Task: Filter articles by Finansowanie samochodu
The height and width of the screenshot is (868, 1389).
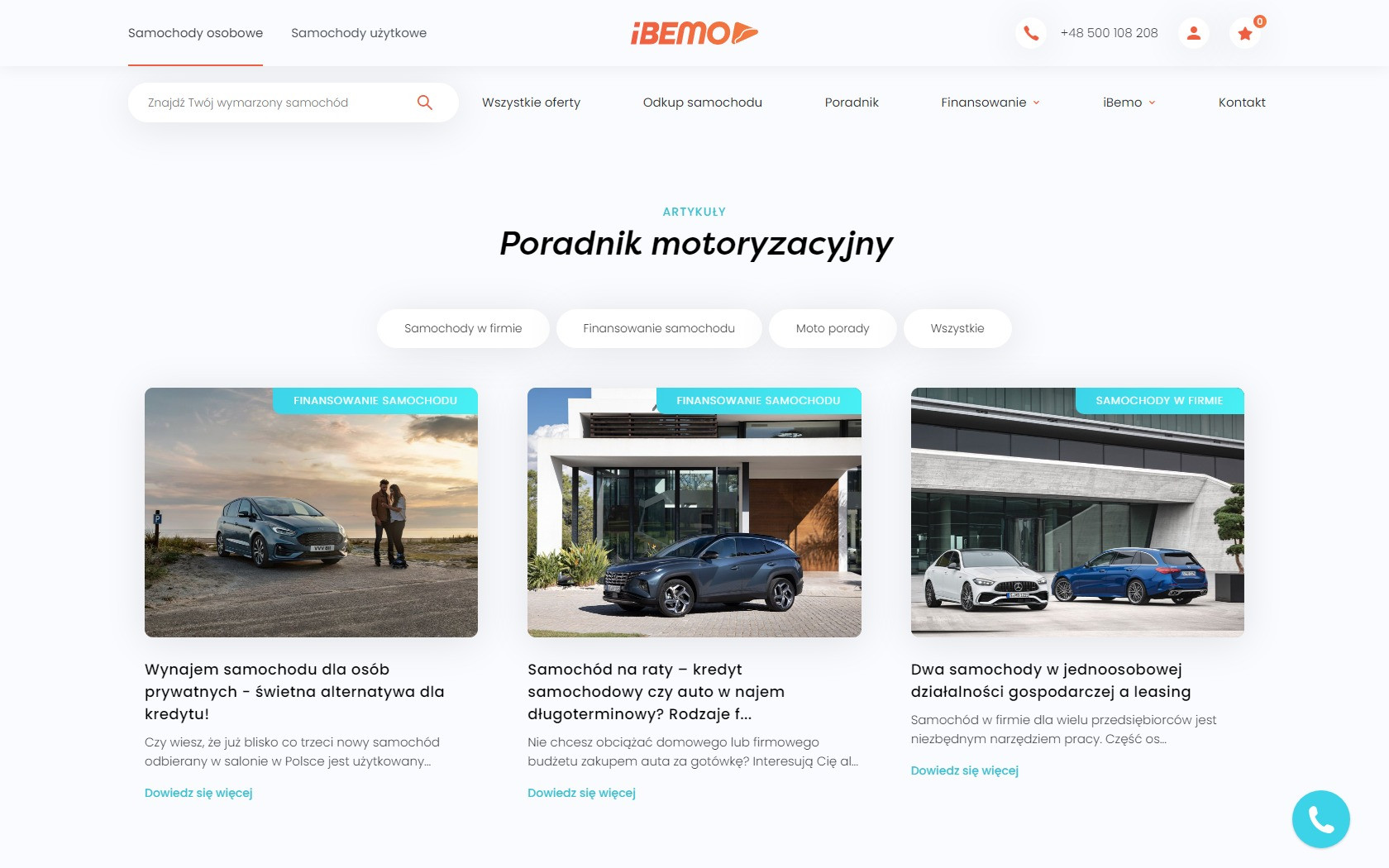Action: 659,328
